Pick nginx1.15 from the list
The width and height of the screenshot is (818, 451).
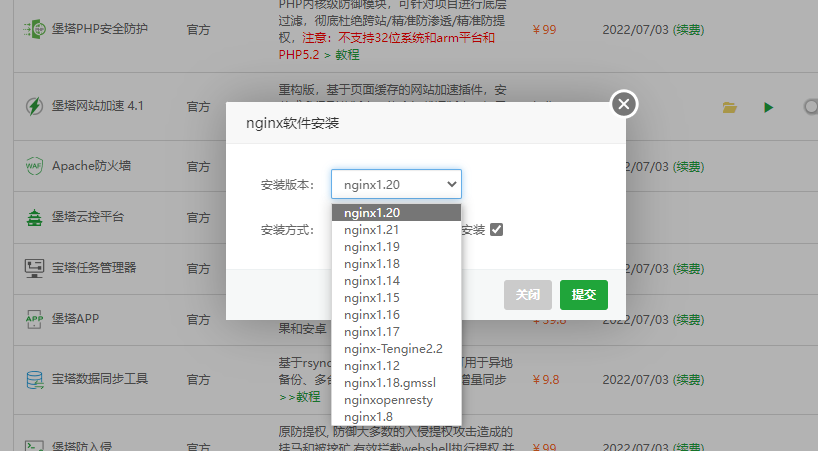point(396,298)
